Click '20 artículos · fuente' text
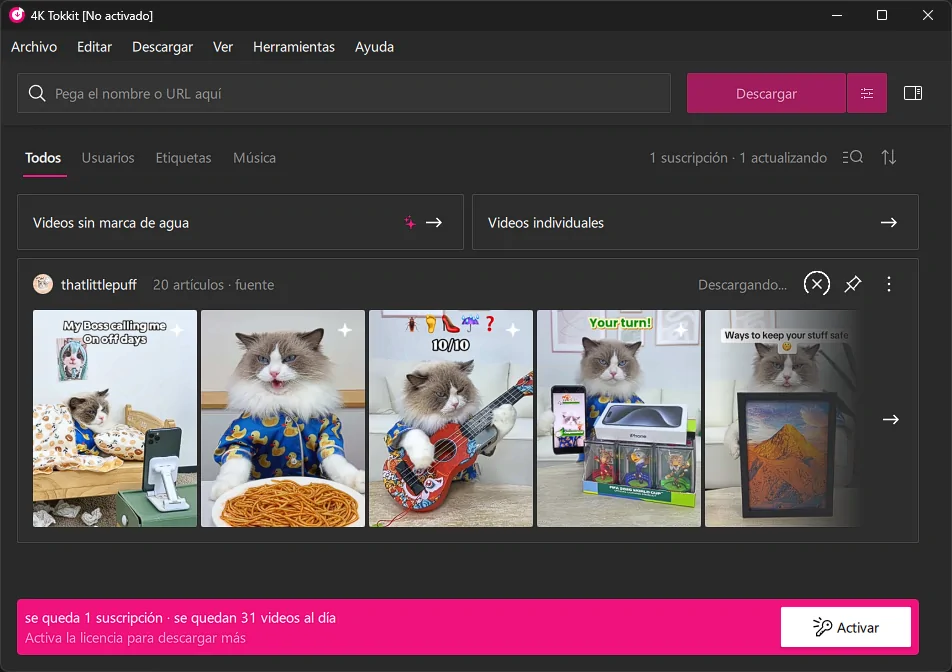952x672 pixels. [213, 285]
